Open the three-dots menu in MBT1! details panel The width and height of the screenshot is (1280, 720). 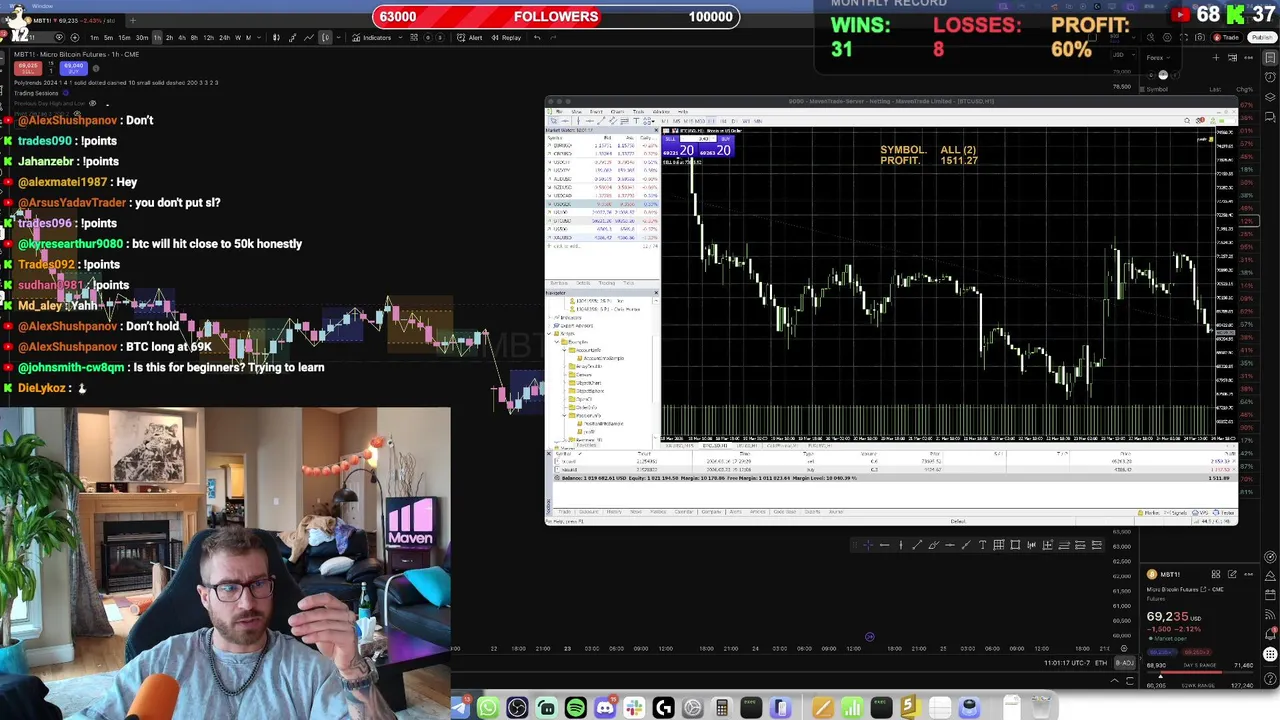(1248, 574)
